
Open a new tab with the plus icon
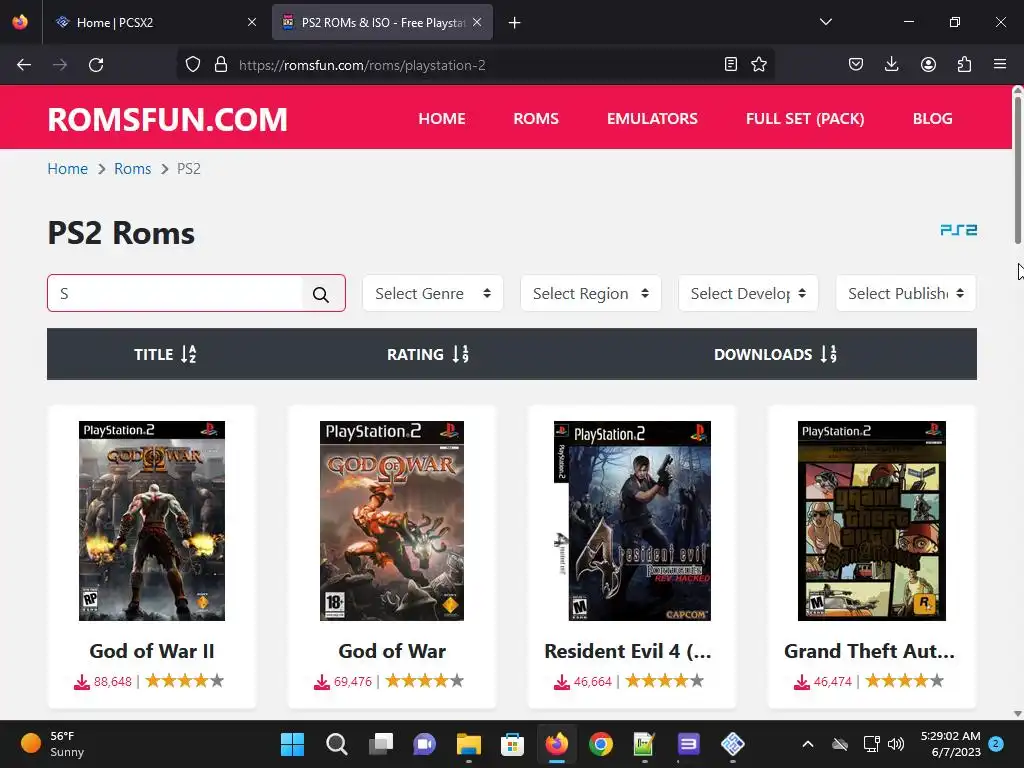tap(515, 23)
